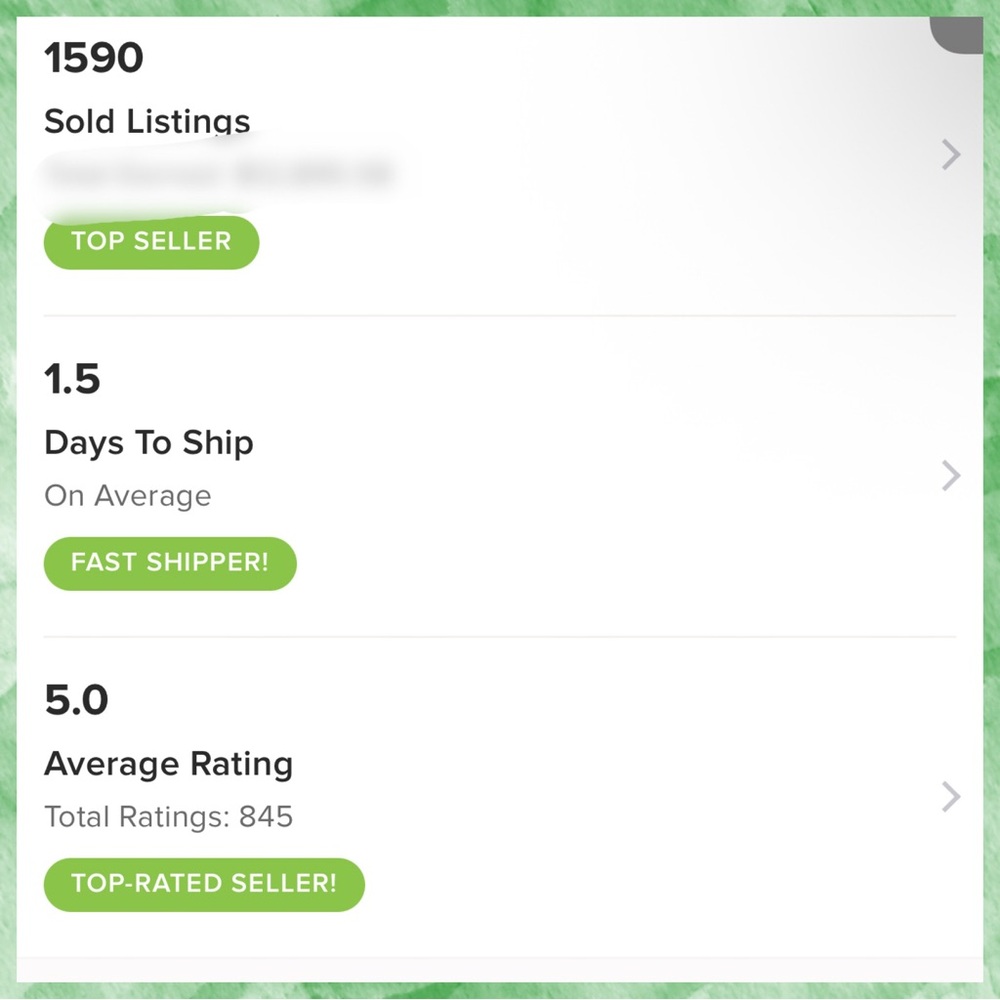Tap the TOP-RATED SELLER! badge
Image resolution: width=1000 pixels, height=1000 pixels.
204,885
